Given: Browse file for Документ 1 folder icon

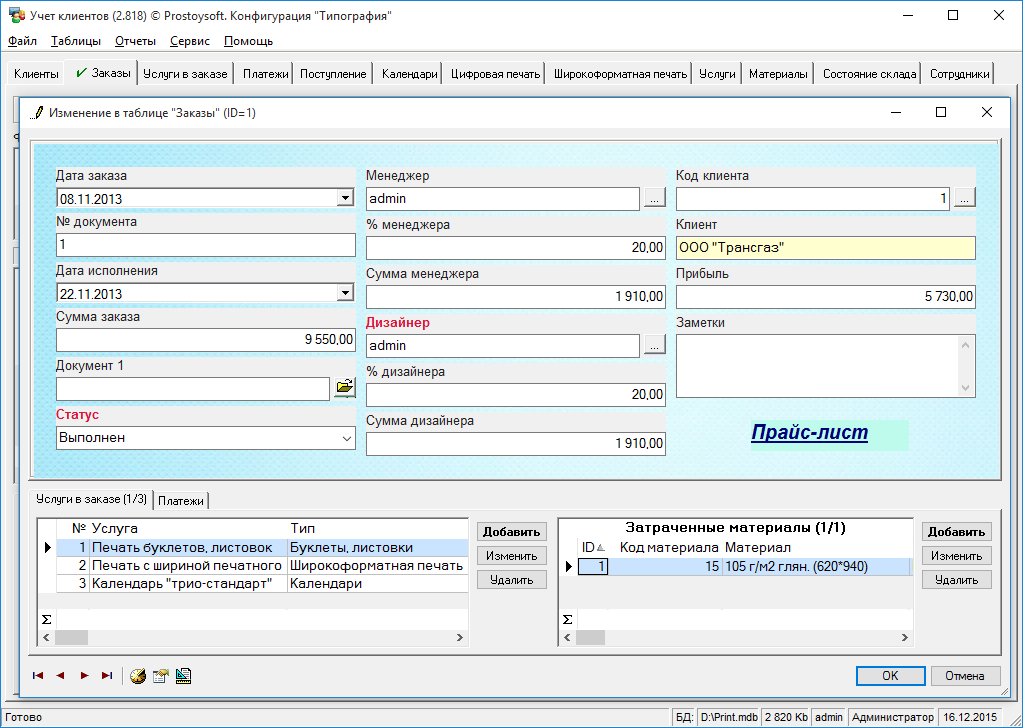Looking at the screenshot, I should tap(344, 387).
